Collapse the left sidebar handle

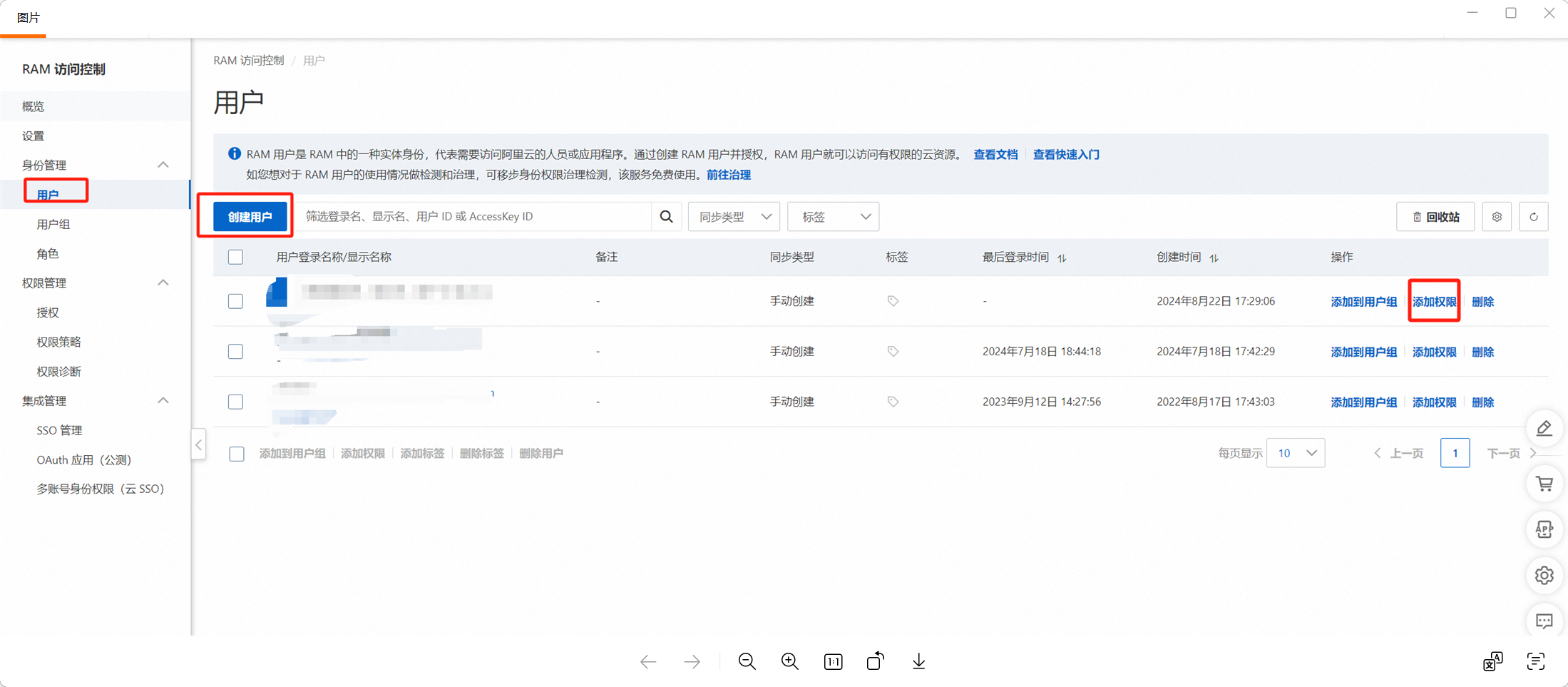point(199,445)
